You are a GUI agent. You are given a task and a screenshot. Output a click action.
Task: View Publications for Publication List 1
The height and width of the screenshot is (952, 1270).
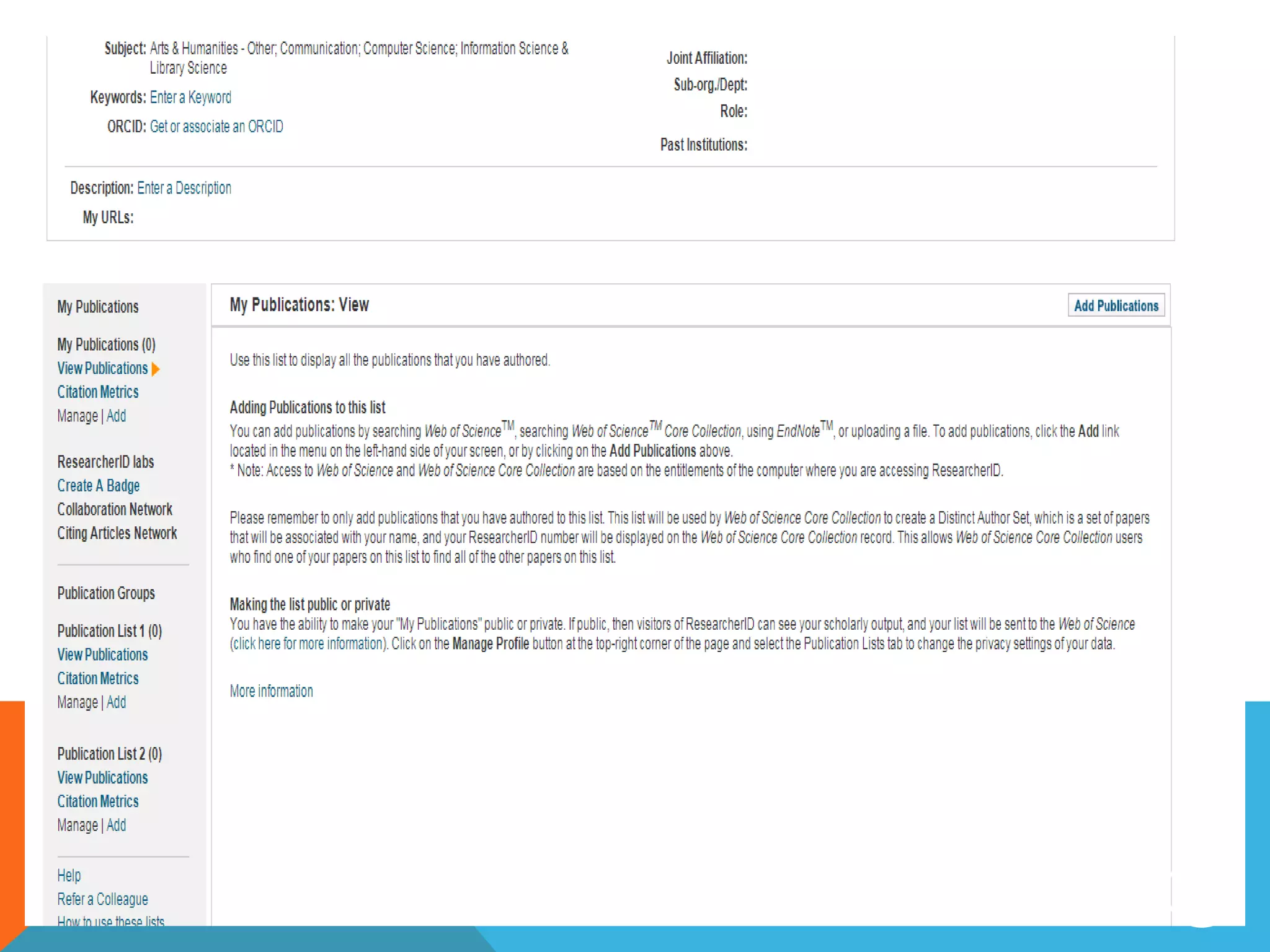pyautogui.click(x=102, y=655)
